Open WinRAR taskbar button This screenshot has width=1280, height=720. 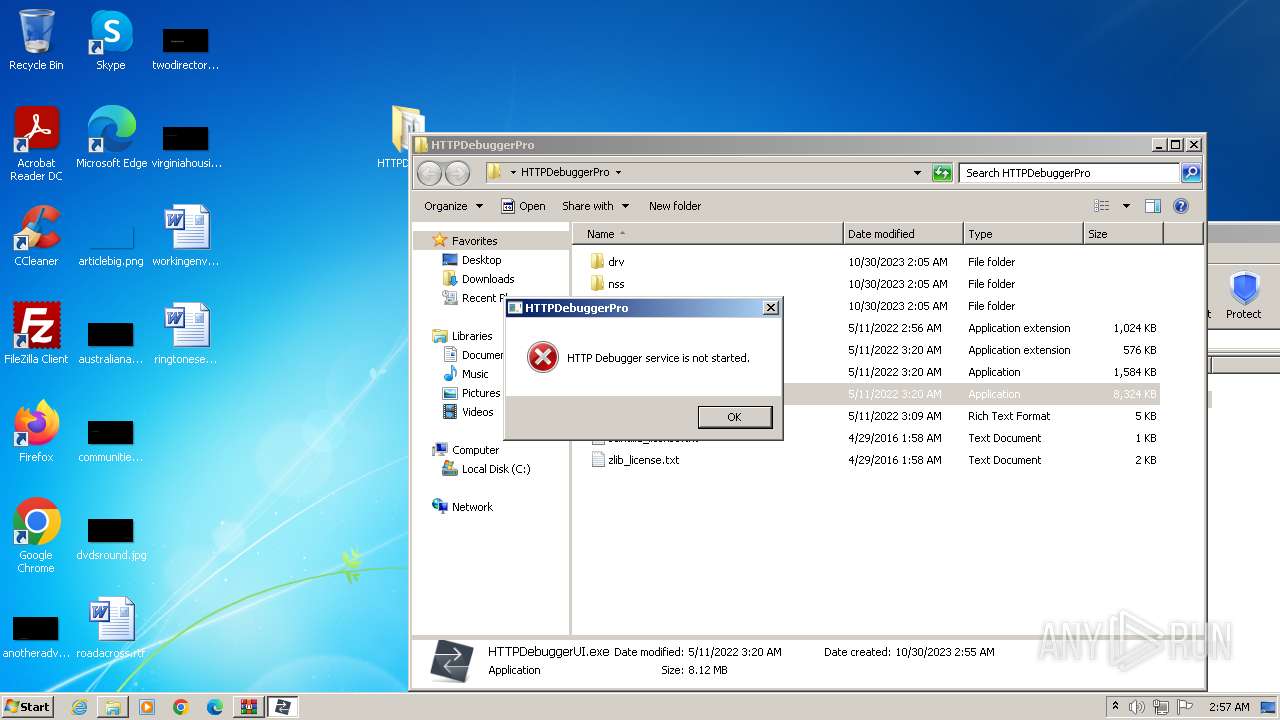[248, 707]
